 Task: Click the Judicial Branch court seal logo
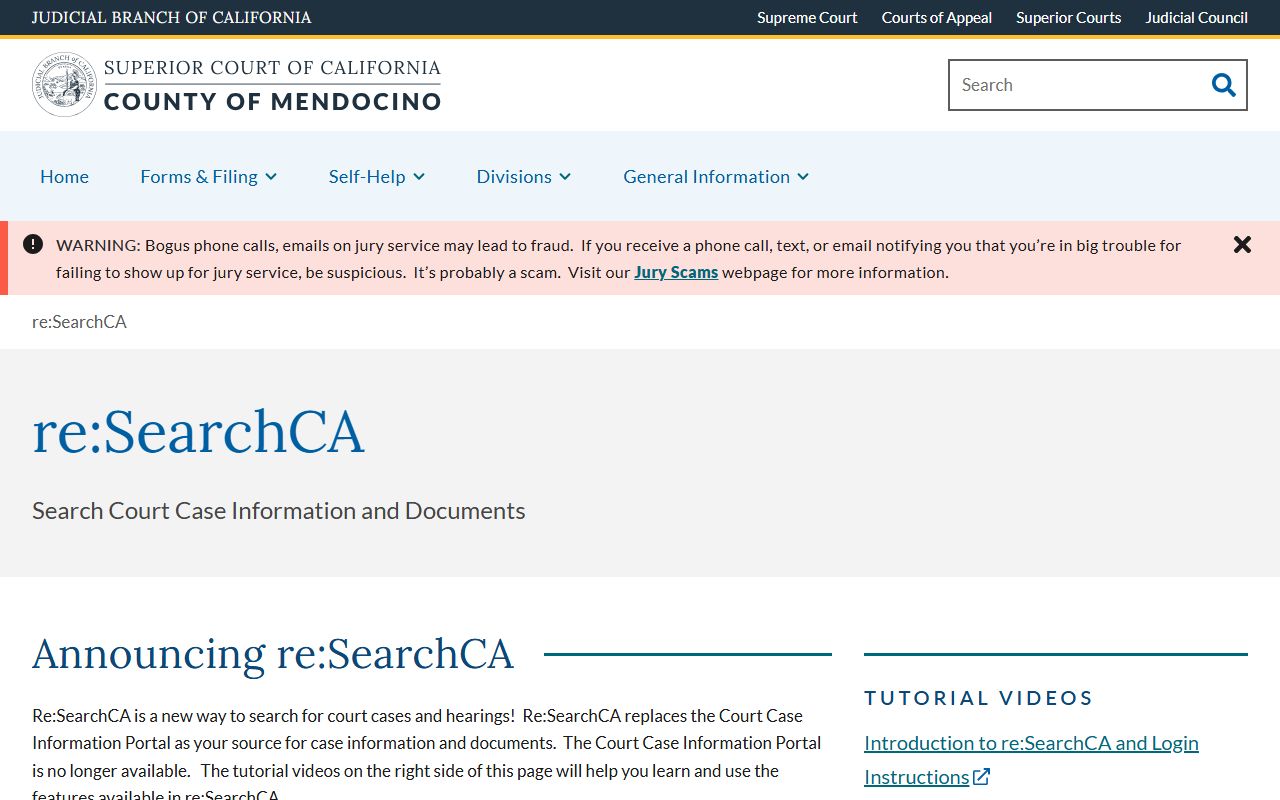(64, 85)
